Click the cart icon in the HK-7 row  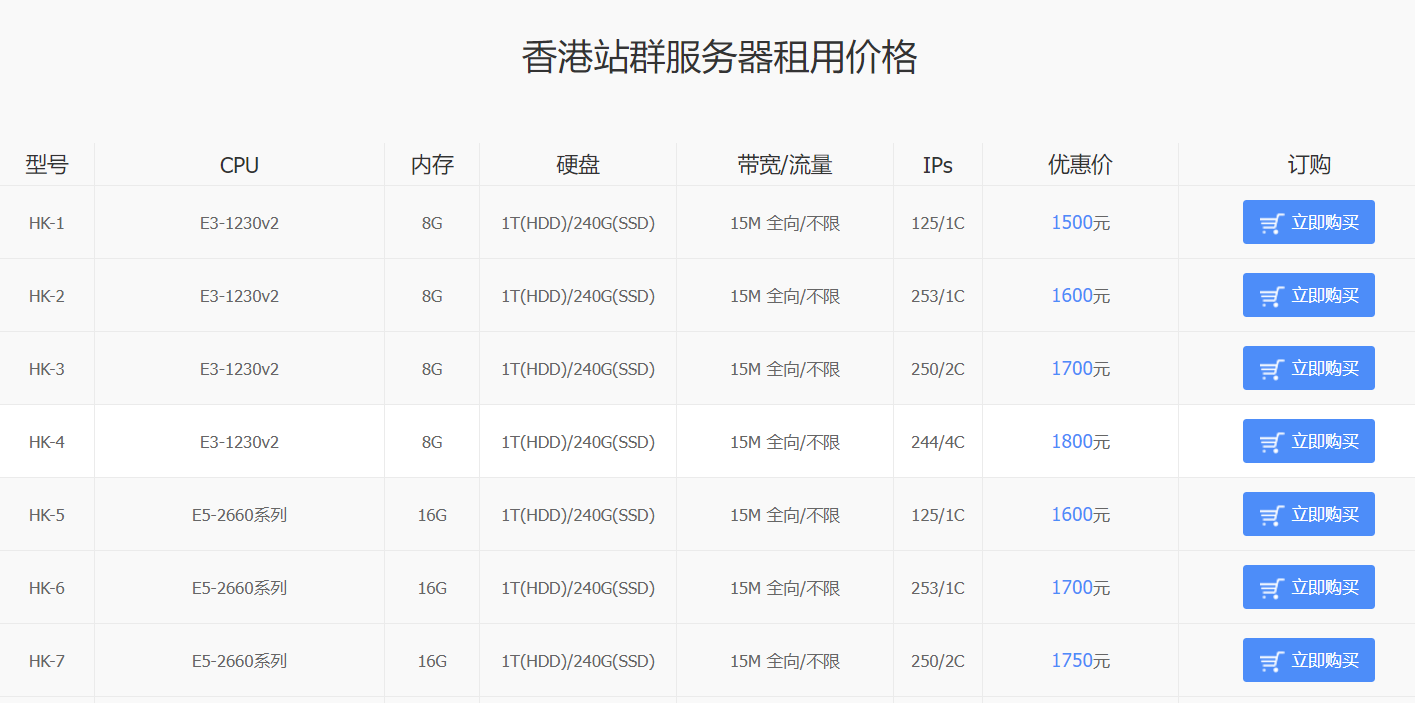click(1271, 660)
